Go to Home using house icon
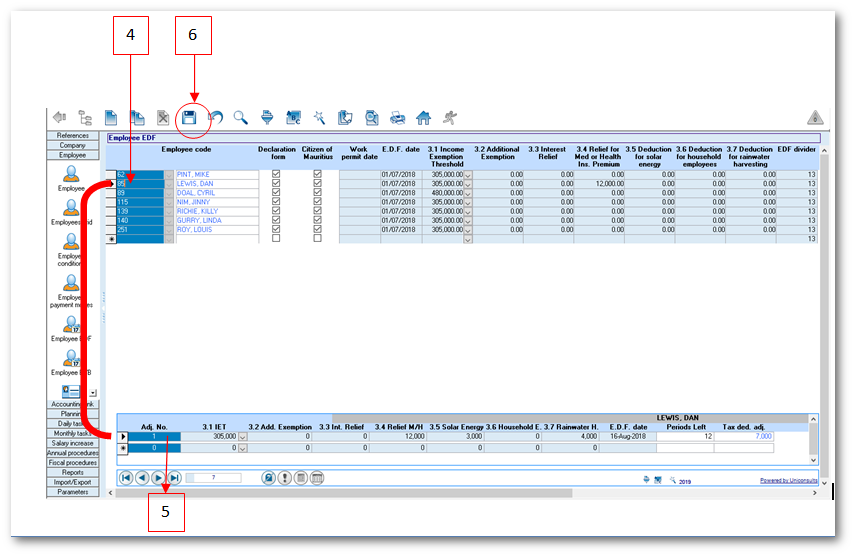 pos(424,118)
